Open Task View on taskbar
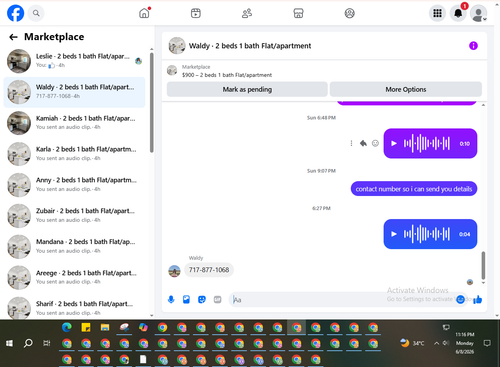500x367 pixels. 47,343
